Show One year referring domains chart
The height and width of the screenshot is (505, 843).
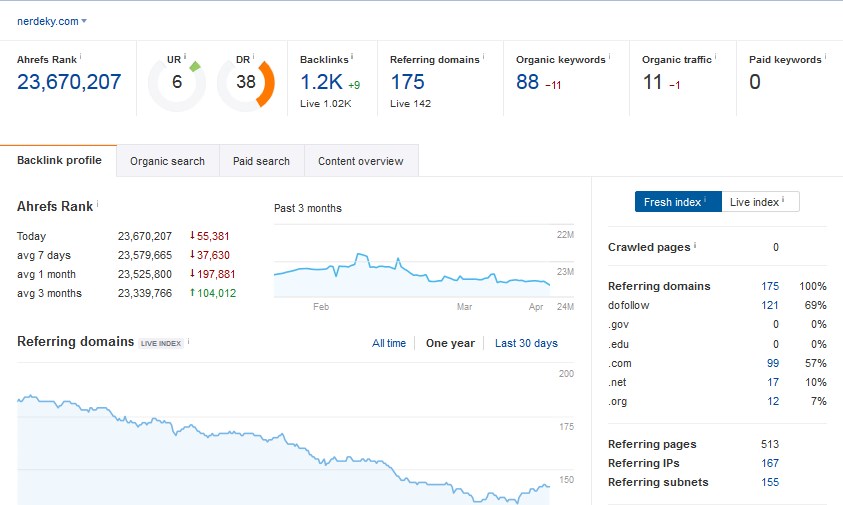[x=450, y=343]
